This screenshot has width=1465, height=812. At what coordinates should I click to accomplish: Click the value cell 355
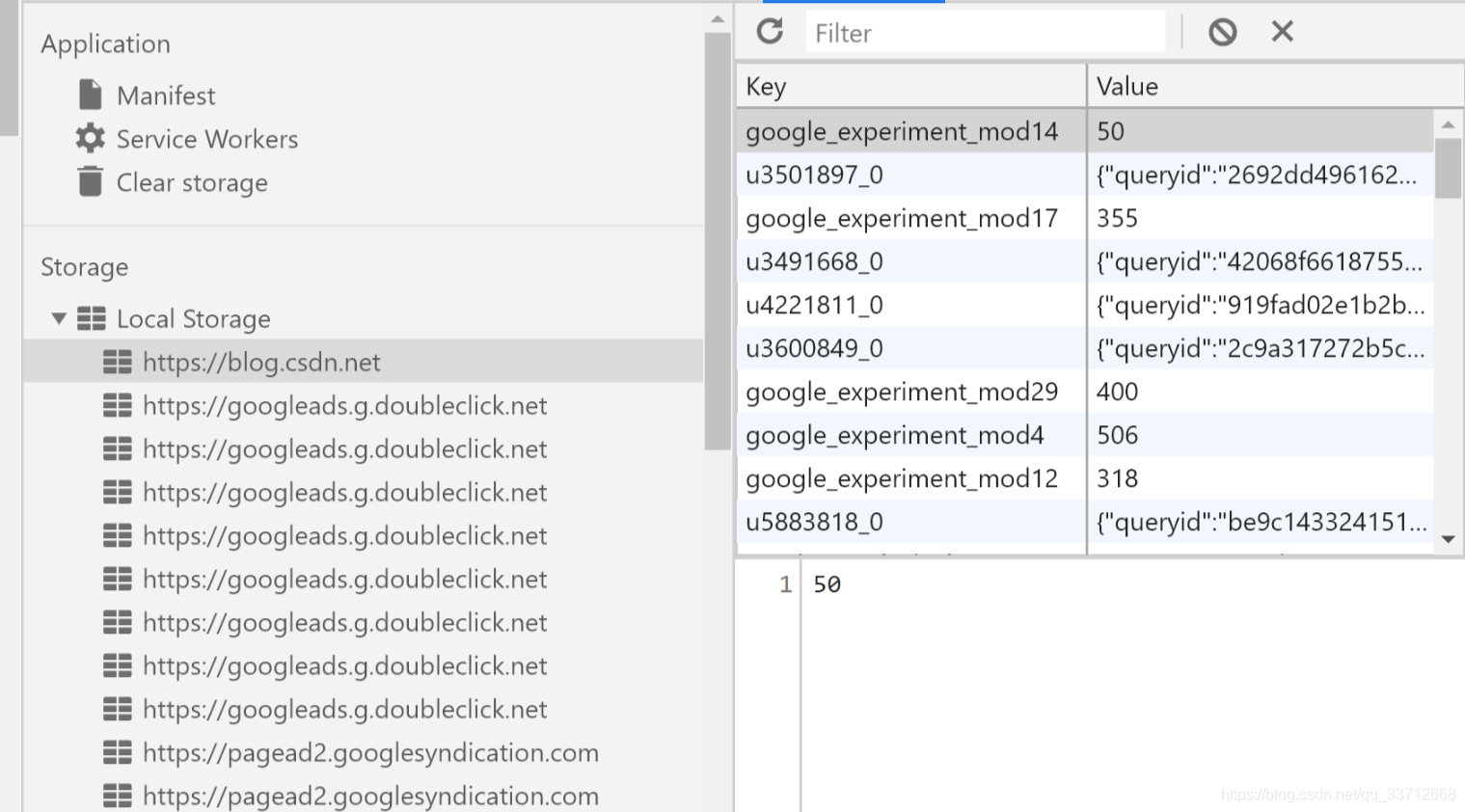click(x=1261, y=218)
